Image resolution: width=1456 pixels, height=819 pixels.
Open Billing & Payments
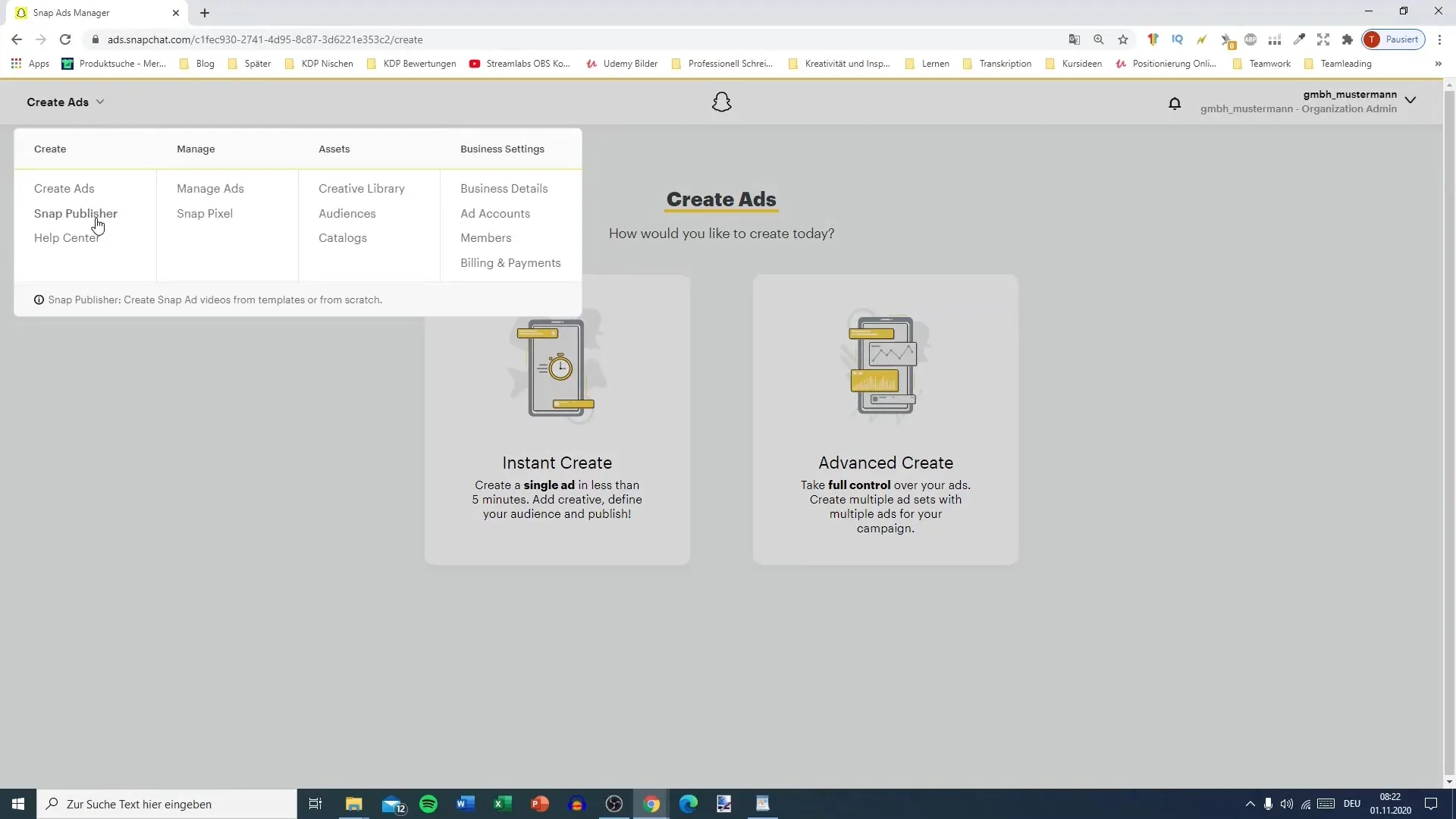point(510,262)
